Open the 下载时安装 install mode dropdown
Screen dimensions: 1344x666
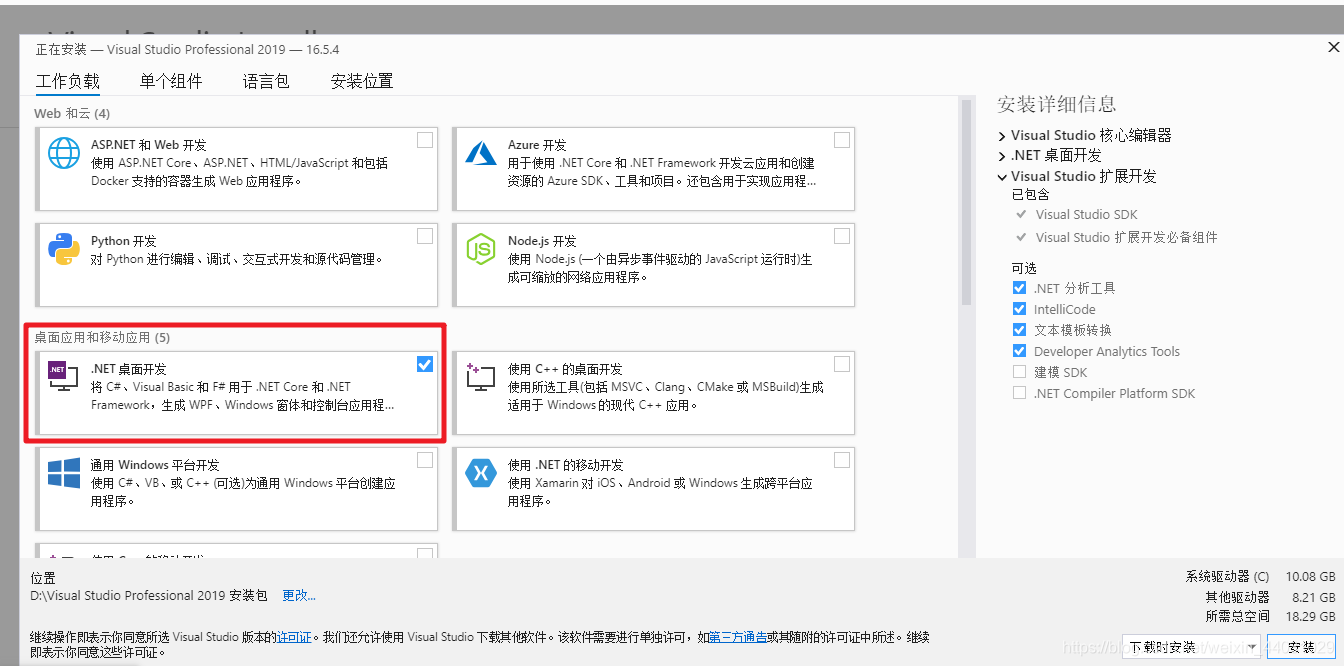coord(1192,647)
